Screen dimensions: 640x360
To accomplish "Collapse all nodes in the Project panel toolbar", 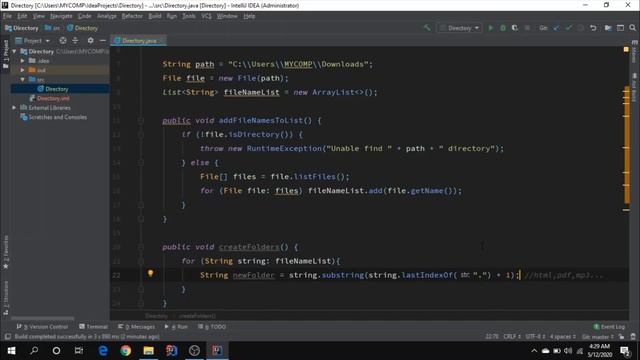I will [x=75, y=40].
